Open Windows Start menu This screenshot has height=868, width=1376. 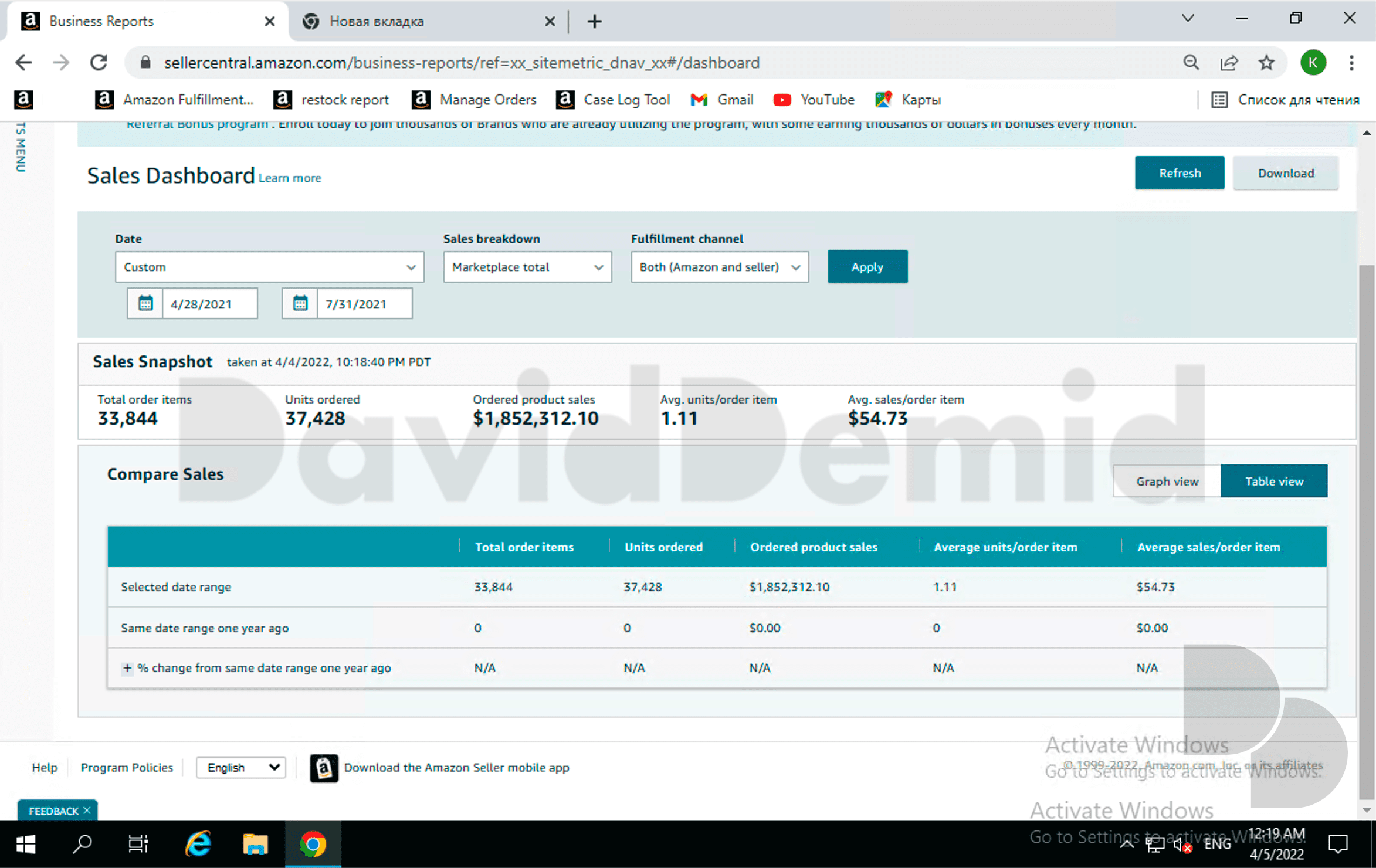coord(26,845)
